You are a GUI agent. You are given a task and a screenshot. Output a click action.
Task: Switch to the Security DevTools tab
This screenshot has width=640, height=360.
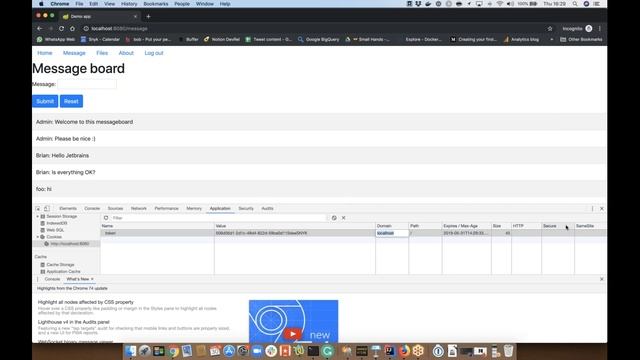[x=246, y=208]
